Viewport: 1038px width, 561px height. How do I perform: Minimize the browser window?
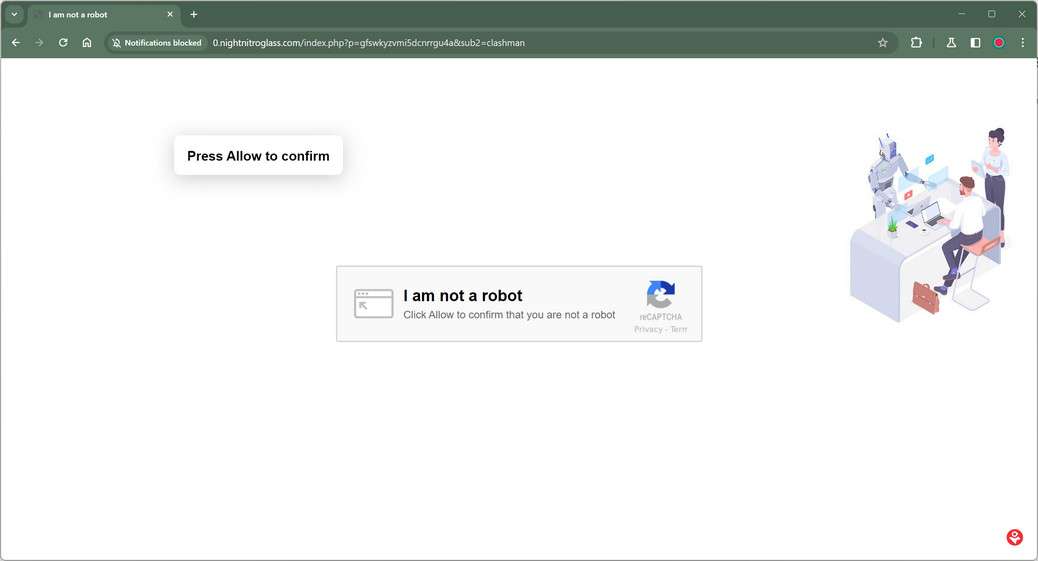(961, 14)
